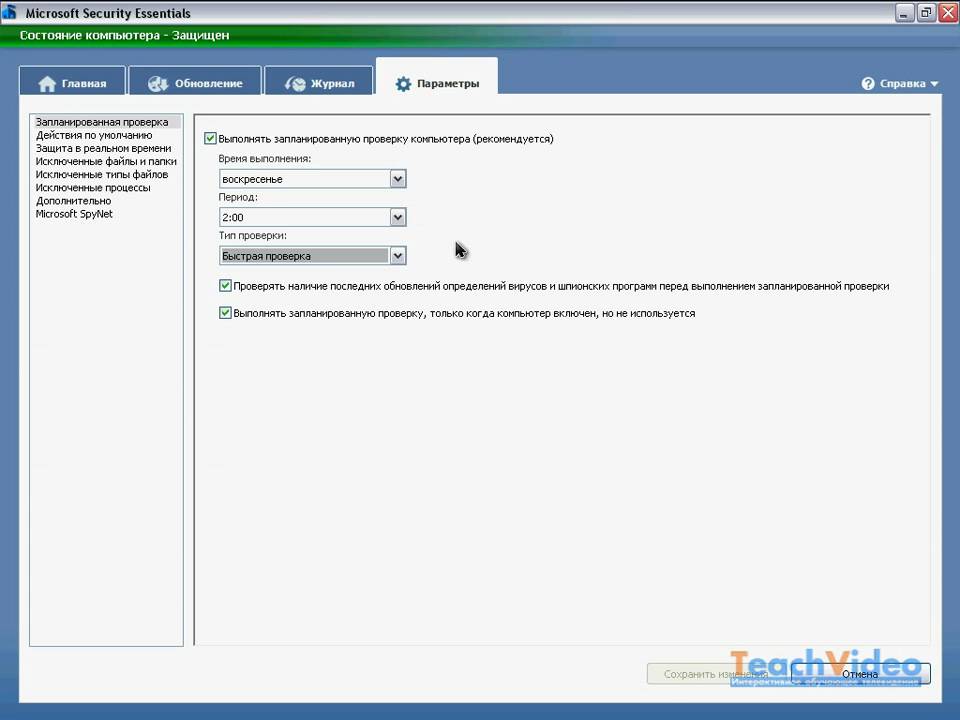Image resolution: width=960 pixels, height=720 pixels.
Task: Open the воскресенье day dropdown arrow
Action: [398, 179]
